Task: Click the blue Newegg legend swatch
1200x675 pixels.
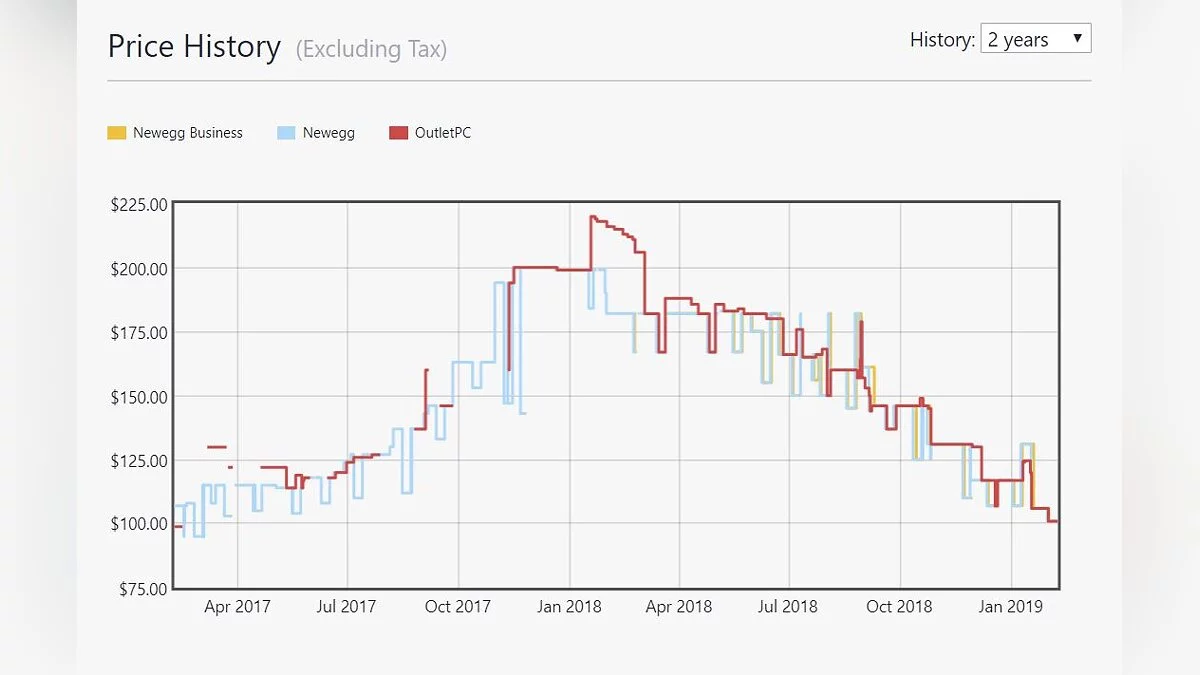Action: 286,133
